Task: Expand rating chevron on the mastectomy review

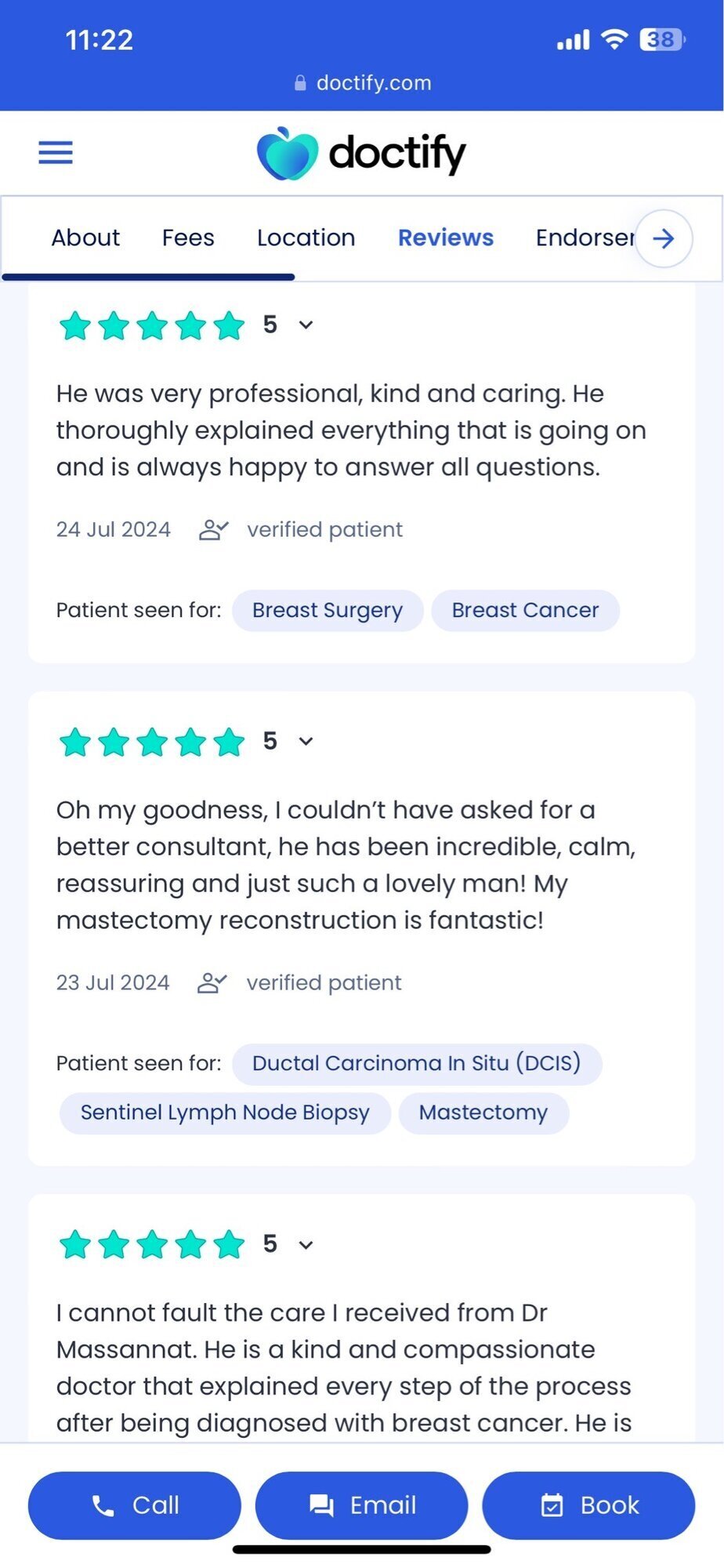Action: click(x=306, y=741)
